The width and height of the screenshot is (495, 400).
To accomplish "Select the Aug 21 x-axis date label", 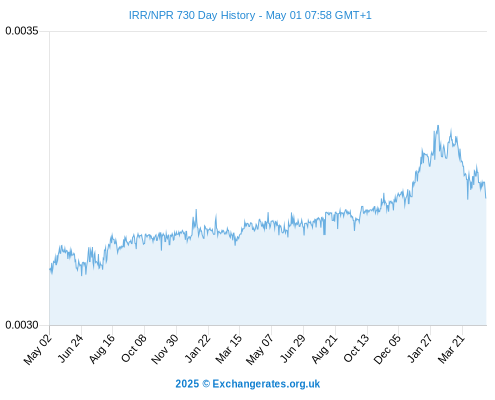I will 324,349.
